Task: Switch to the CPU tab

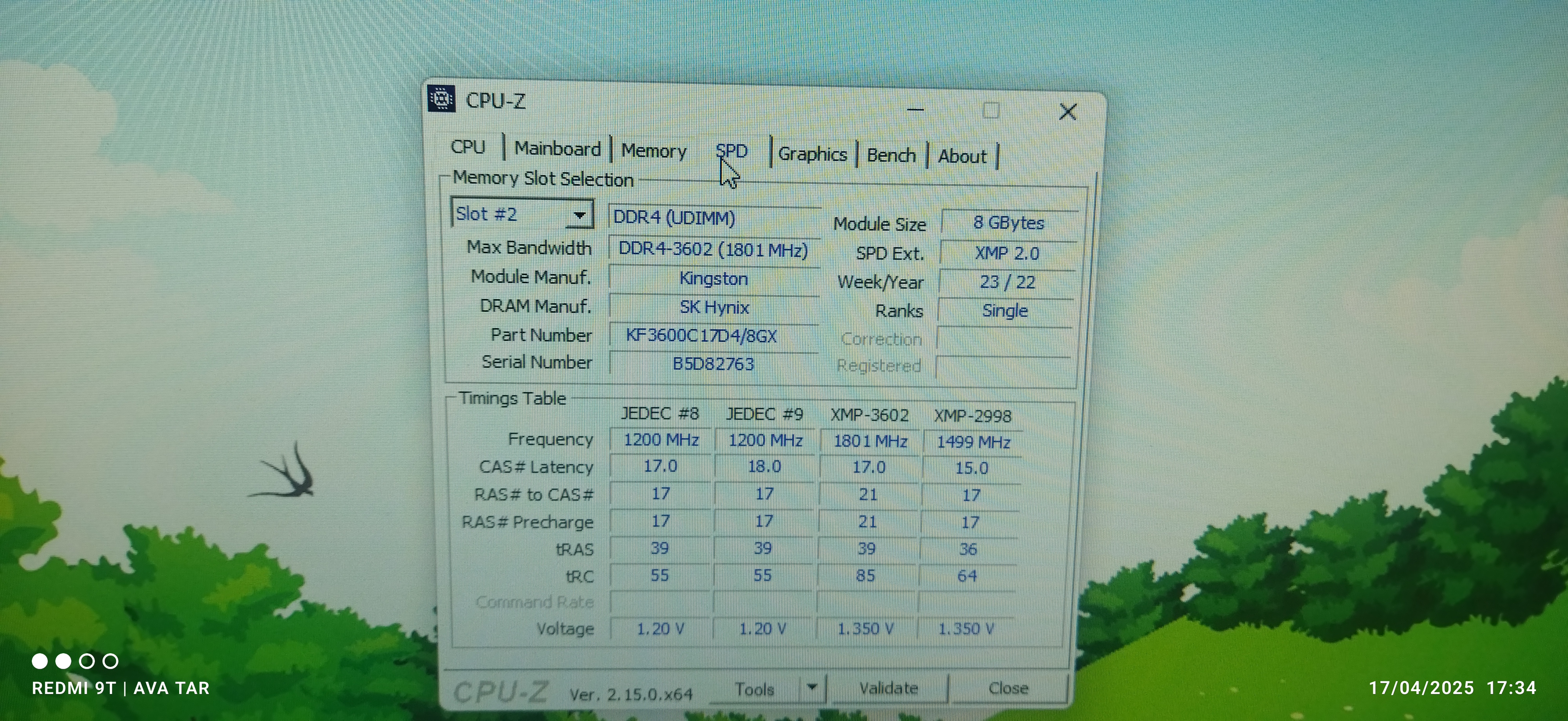Action: pos(468,147)
